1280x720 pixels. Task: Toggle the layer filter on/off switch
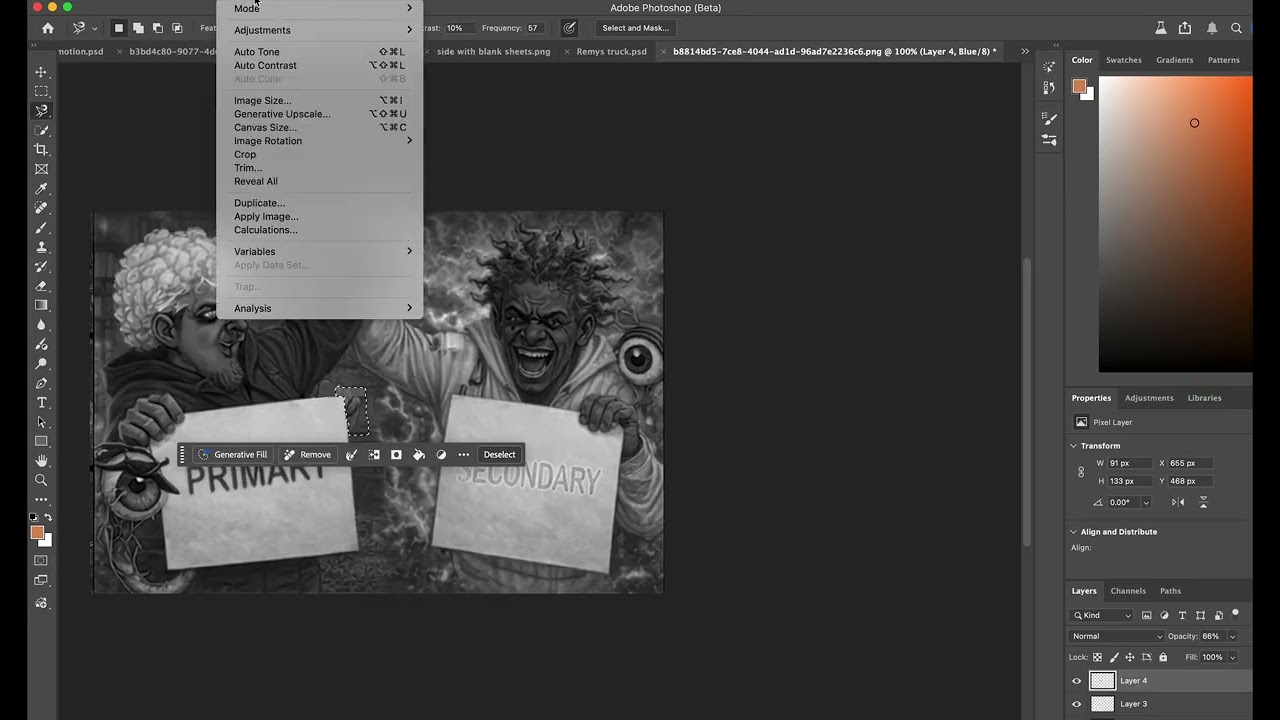pos(1235,614)
